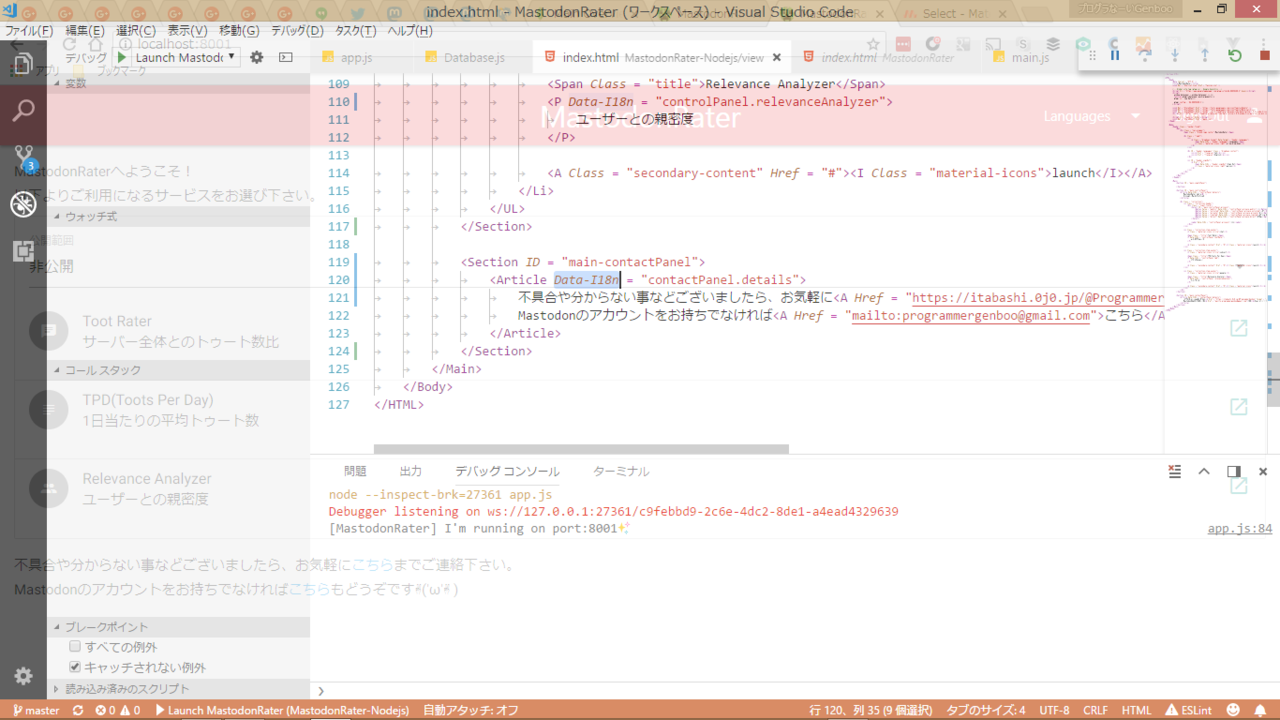Image resolution: width=1280 pixels, height=720 pixels.
Task: Open the デバッグ(D) menu
Action: (297, 31)
